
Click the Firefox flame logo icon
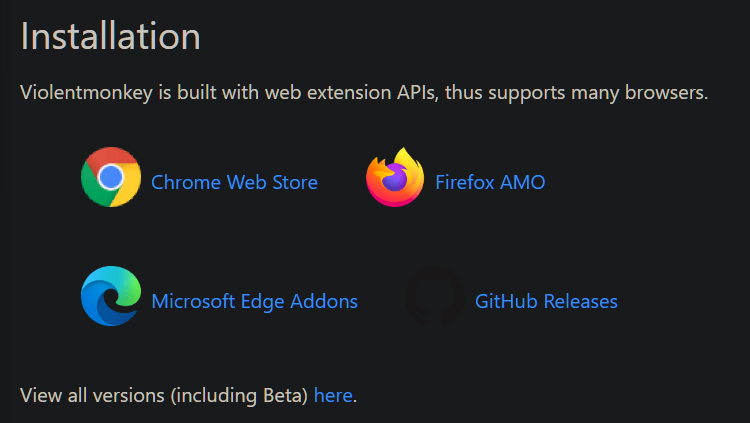395,177
